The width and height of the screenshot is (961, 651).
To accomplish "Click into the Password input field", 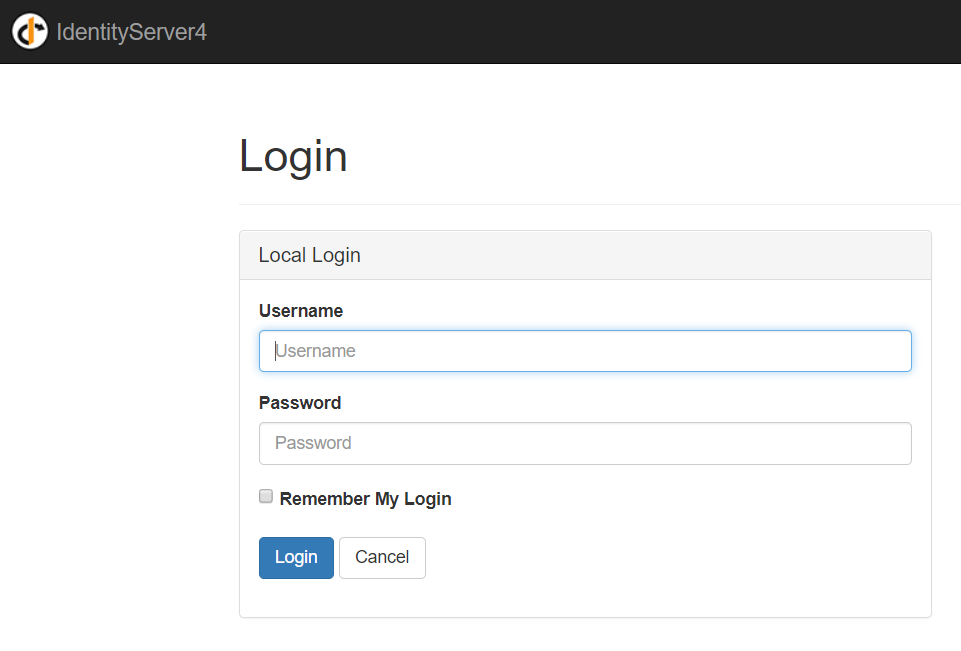I will tap(585, 443).
